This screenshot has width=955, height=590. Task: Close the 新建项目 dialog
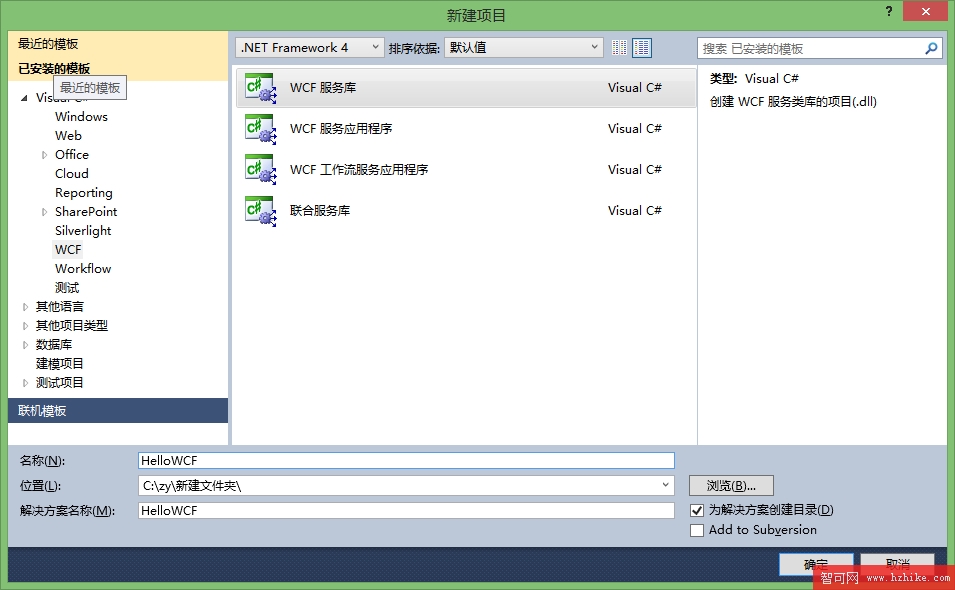(925, 12)
